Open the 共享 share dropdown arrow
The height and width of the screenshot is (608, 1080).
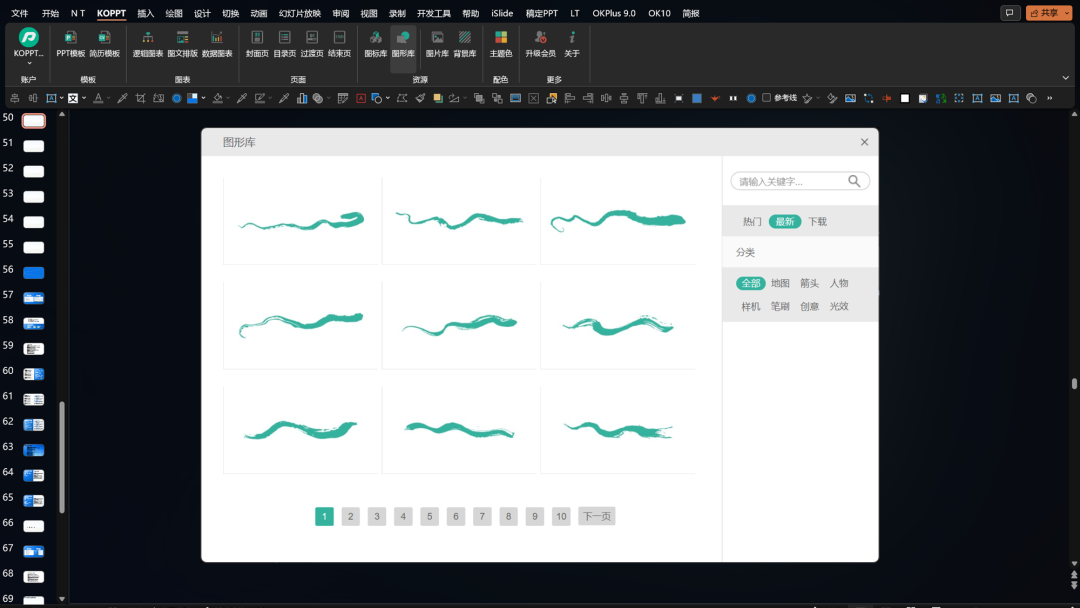click(1067, 13)
